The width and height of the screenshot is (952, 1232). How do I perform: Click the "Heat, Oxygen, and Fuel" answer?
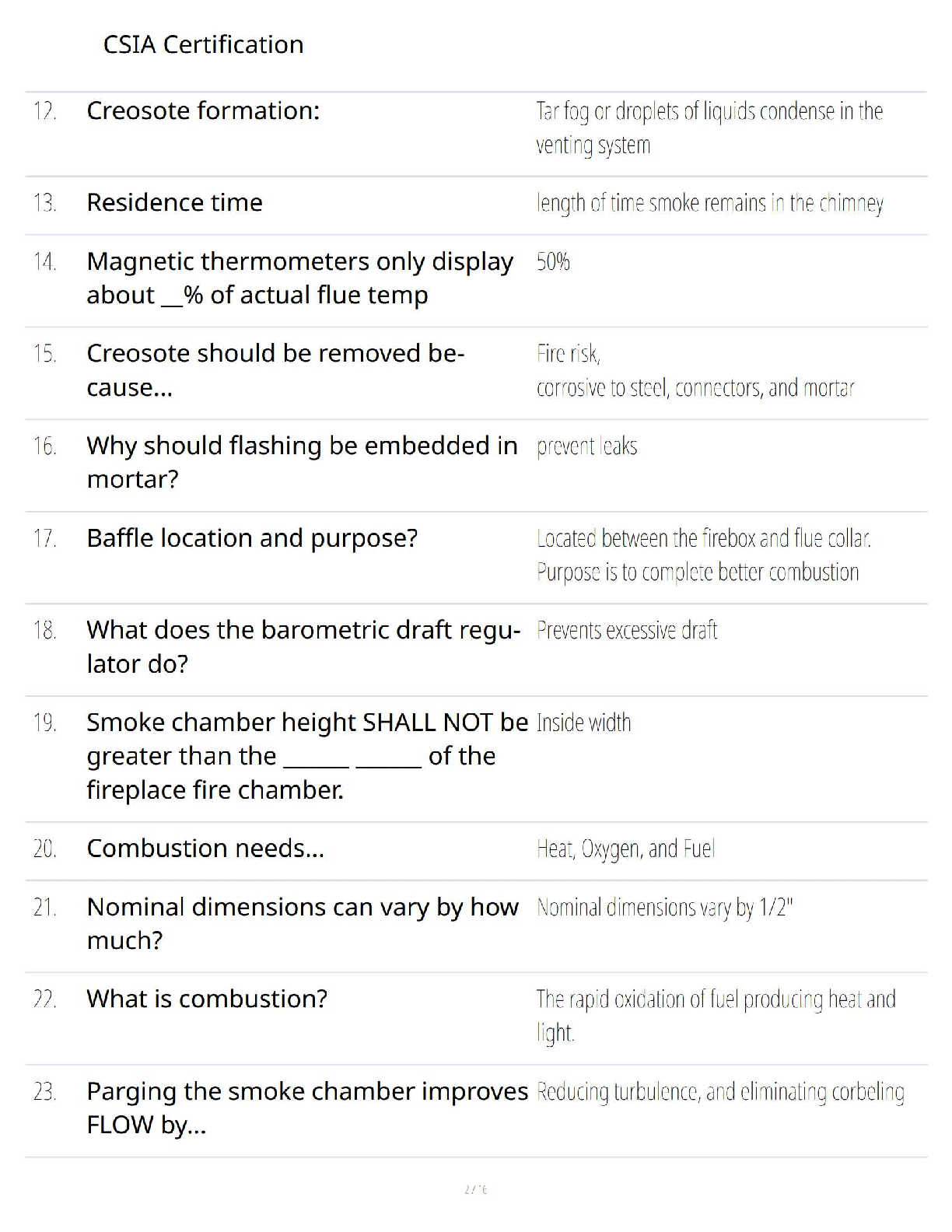[625, 849]
